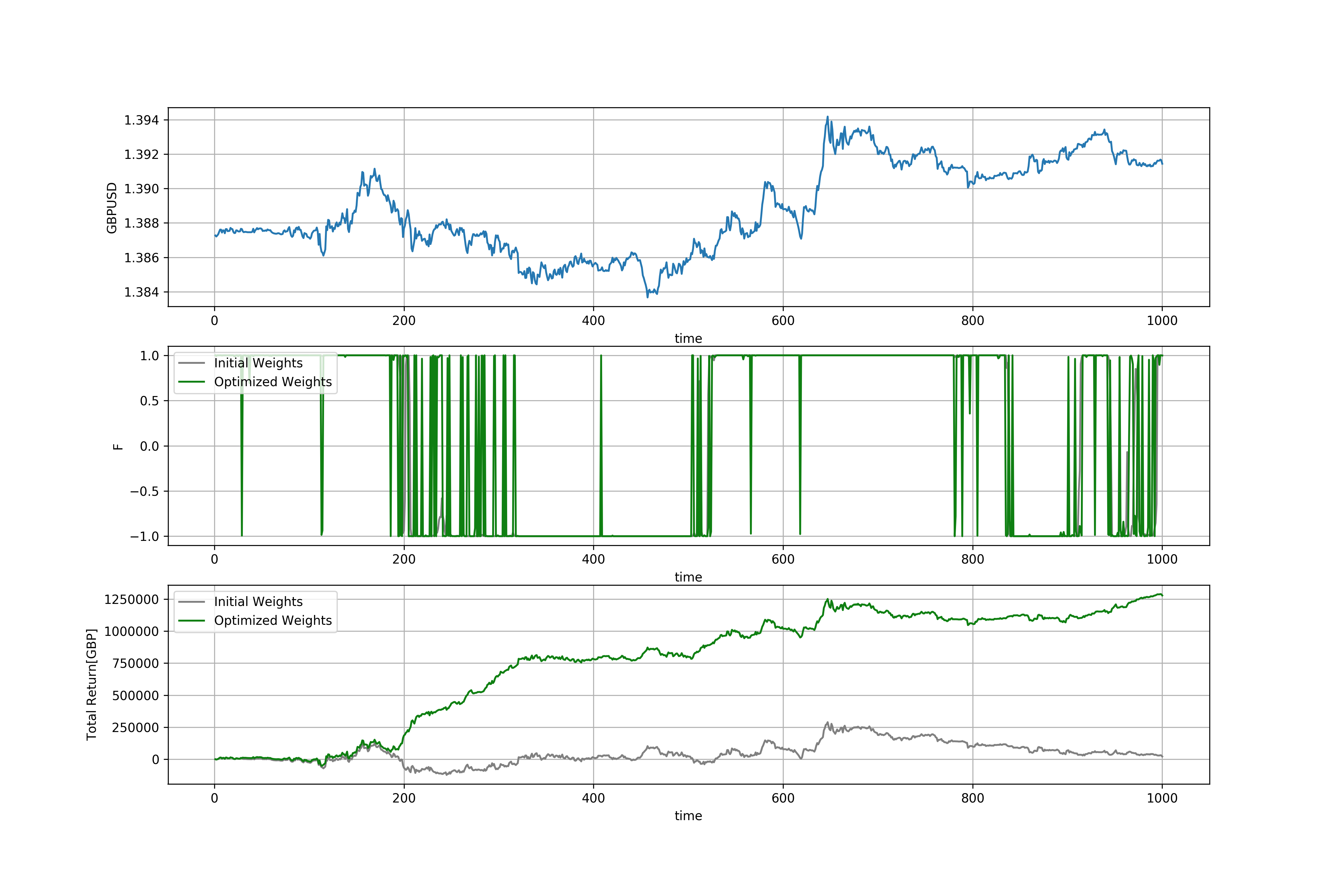Click x-axis tick 600 under GBPUSD plot
This screenshot has height=896, width=1344.
click(783, 320)
